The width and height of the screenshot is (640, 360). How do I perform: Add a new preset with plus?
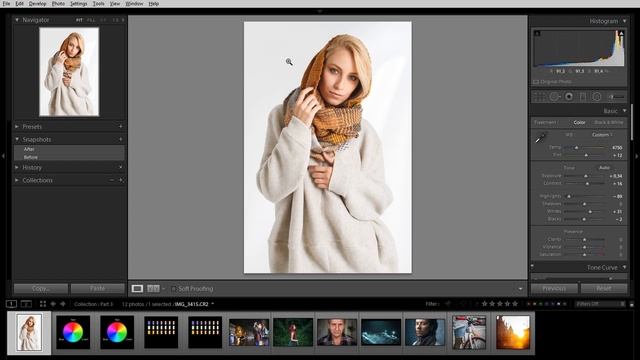coord(120,127)
